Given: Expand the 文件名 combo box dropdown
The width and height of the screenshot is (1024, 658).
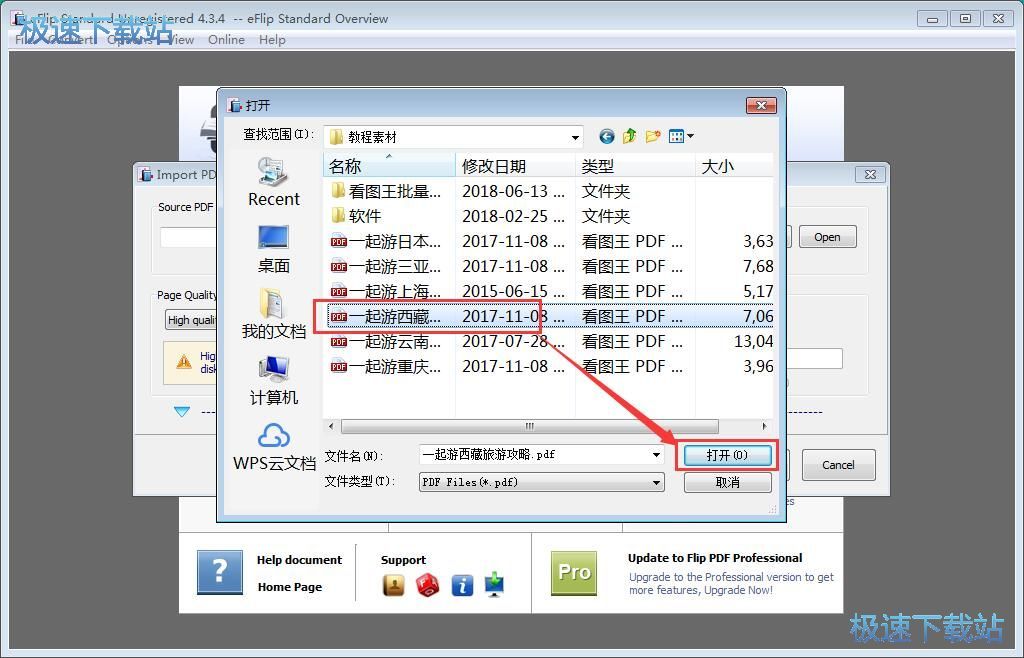Looking at the screenshot, I should 656,455.
